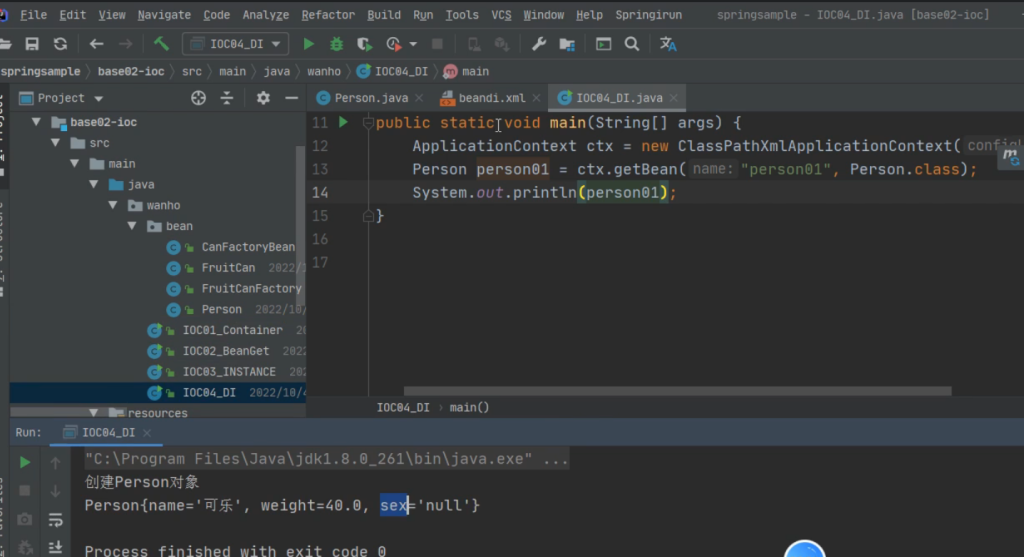Toggle scroll to end in Run console
The width and height of the screenshot is (1024, 557).
click(57, 546)
